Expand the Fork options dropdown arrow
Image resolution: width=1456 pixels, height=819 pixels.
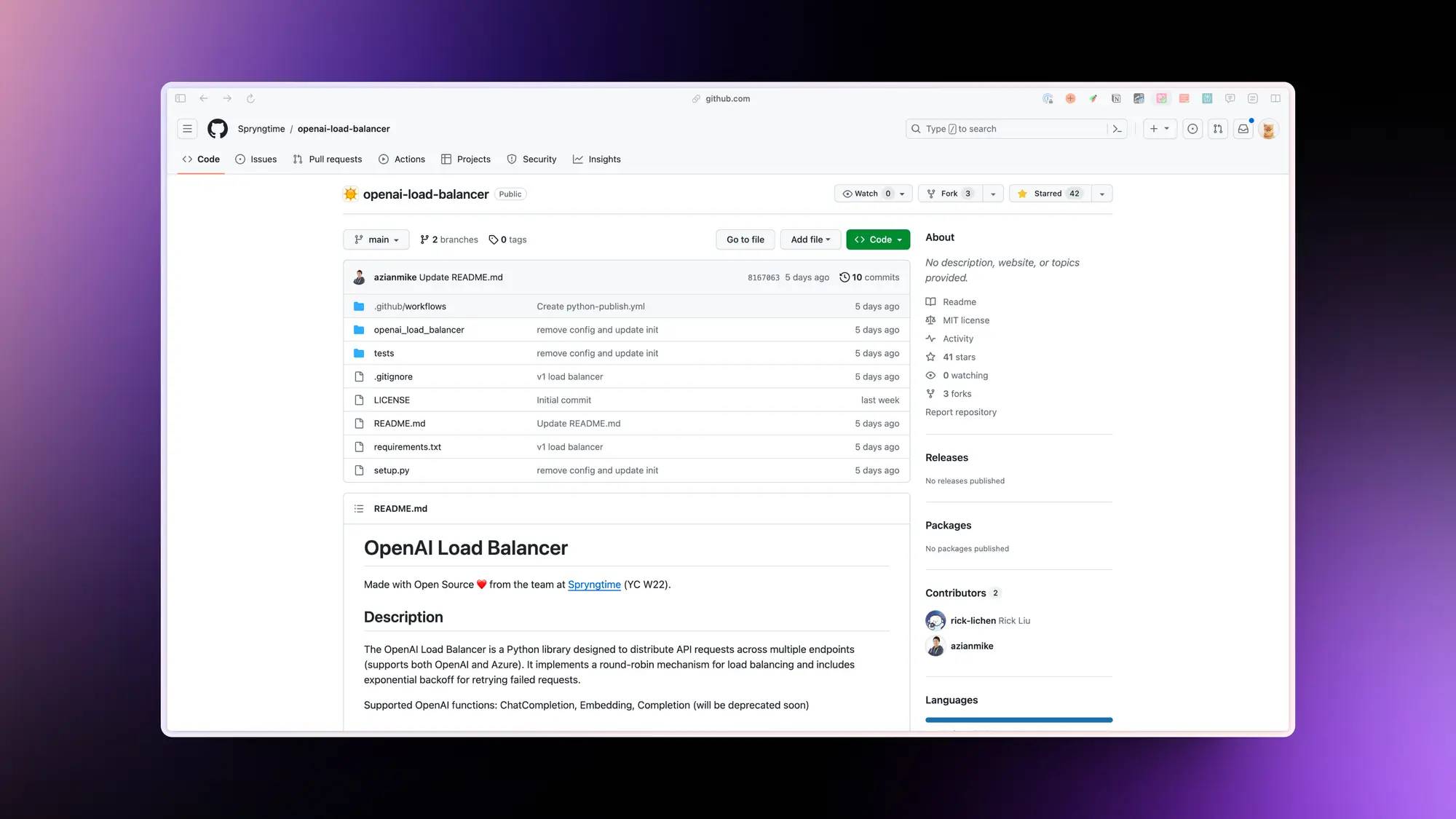(x=993, y=194)
